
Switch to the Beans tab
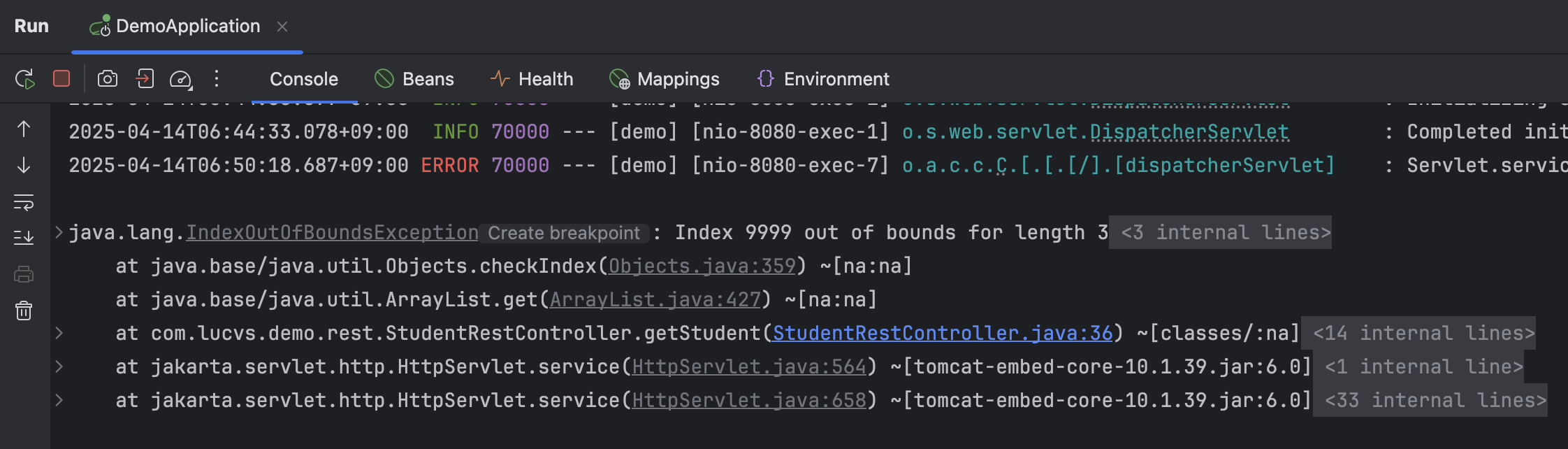(414, 79)
